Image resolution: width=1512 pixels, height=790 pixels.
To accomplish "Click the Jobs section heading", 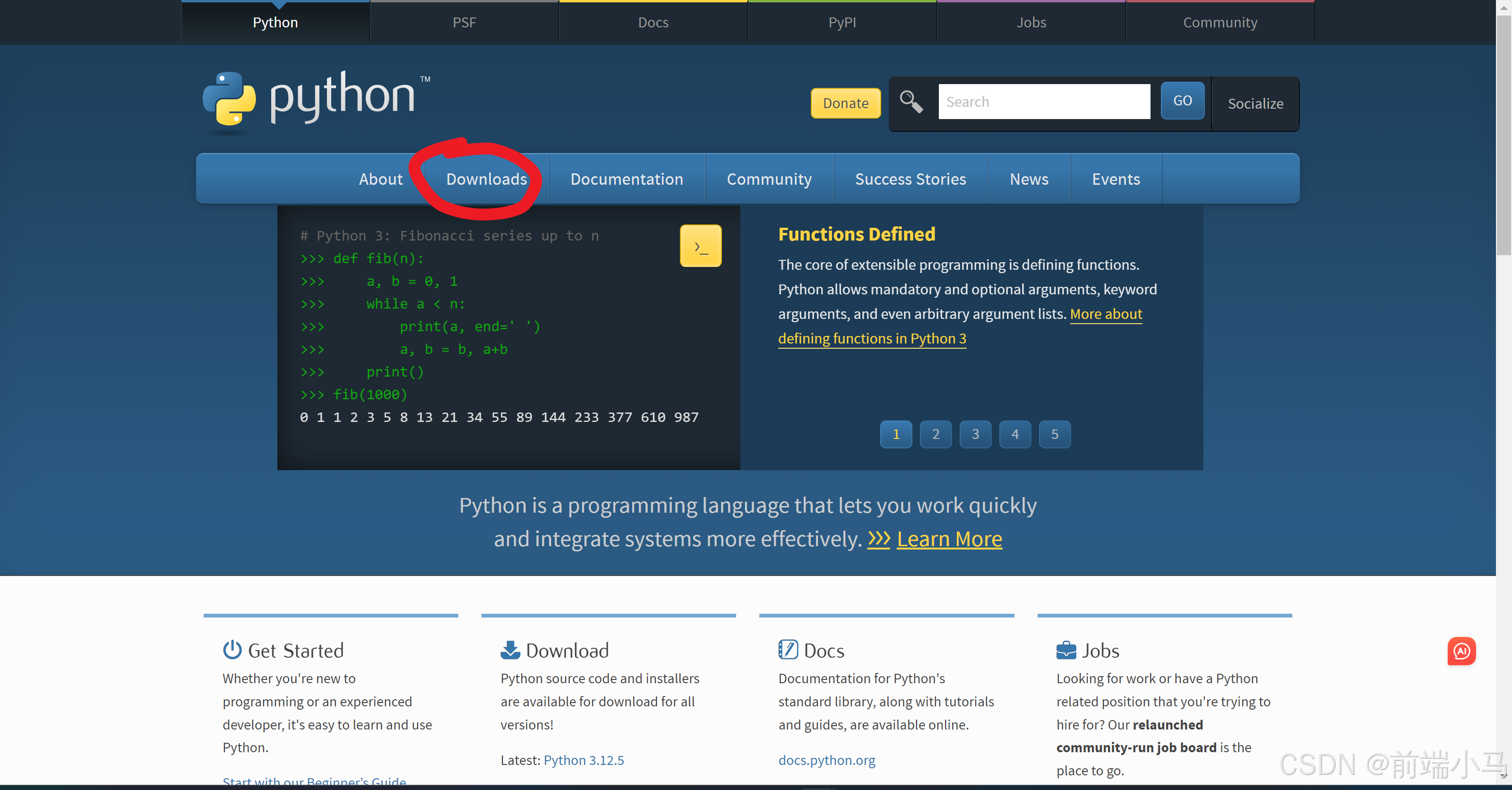I will 1100,650.
